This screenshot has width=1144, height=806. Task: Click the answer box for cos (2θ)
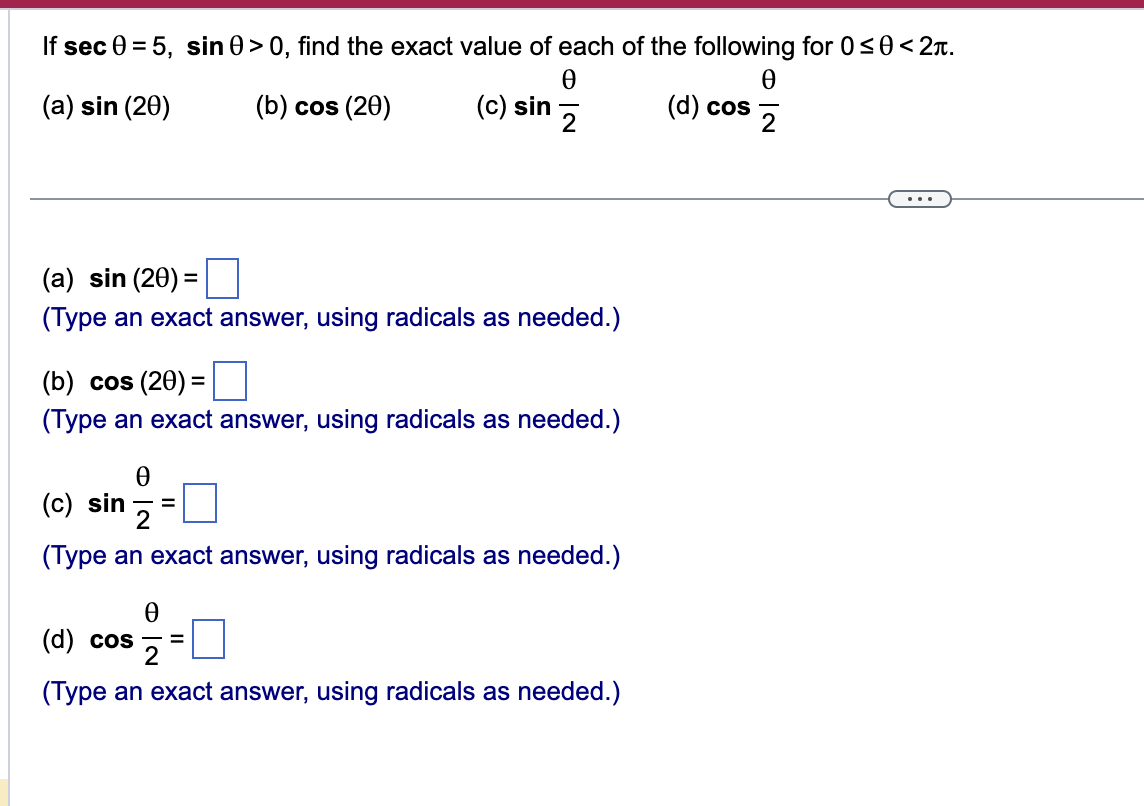[229, 381]
